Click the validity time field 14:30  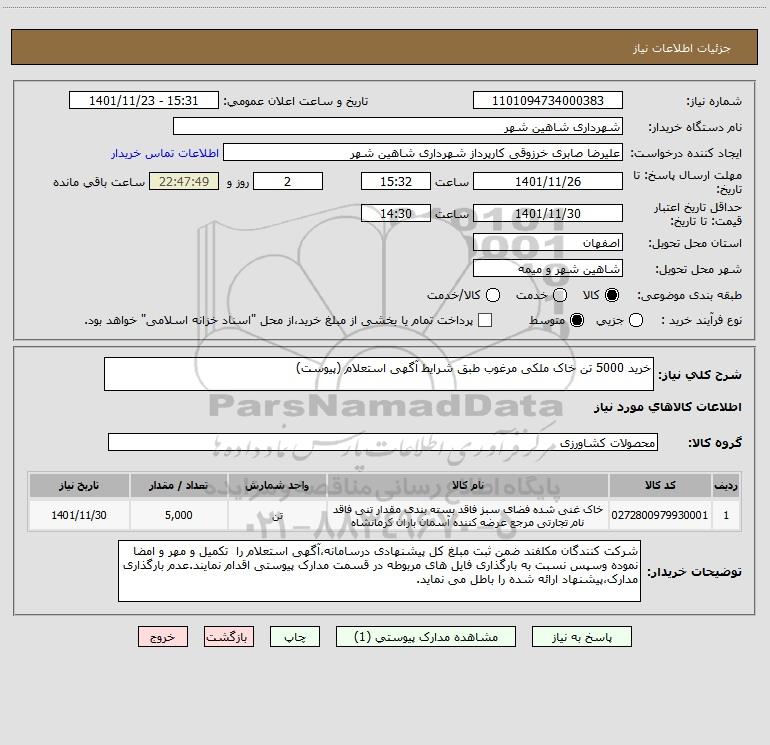(396, 213)
